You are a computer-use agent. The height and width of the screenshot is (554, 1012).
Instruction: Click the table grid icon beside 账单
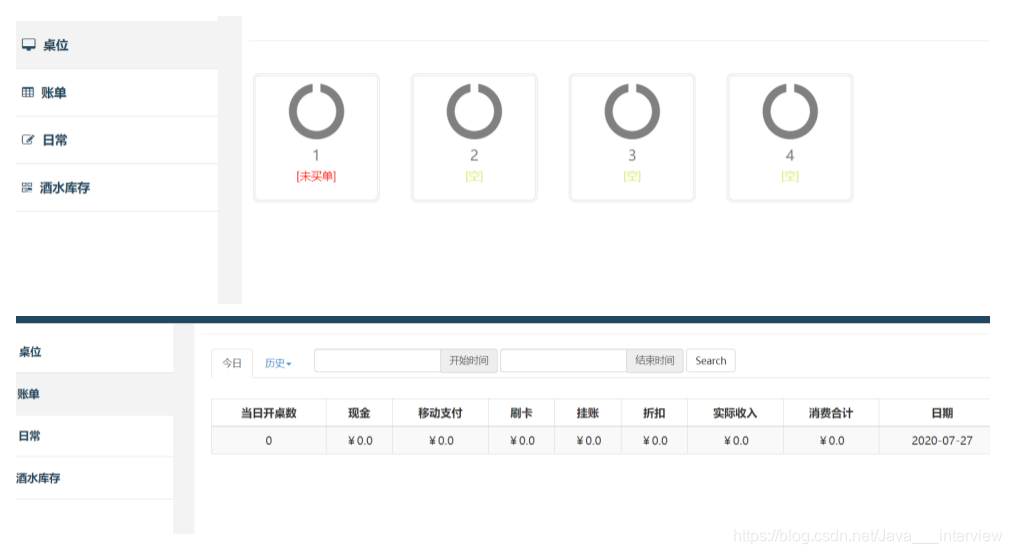(x=28, y=92)
